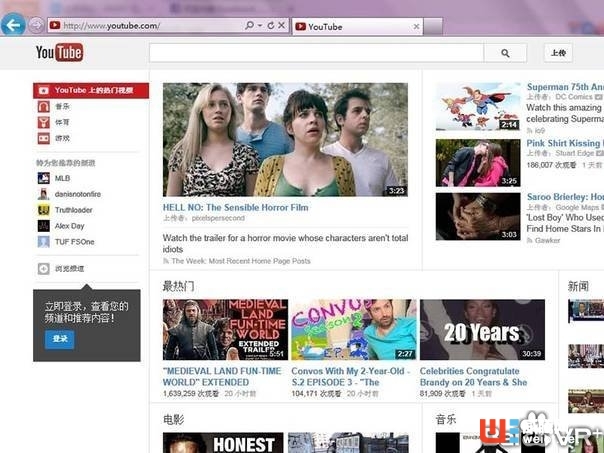Click the pixelspersecond uploader name

click(x=218, y=218)
